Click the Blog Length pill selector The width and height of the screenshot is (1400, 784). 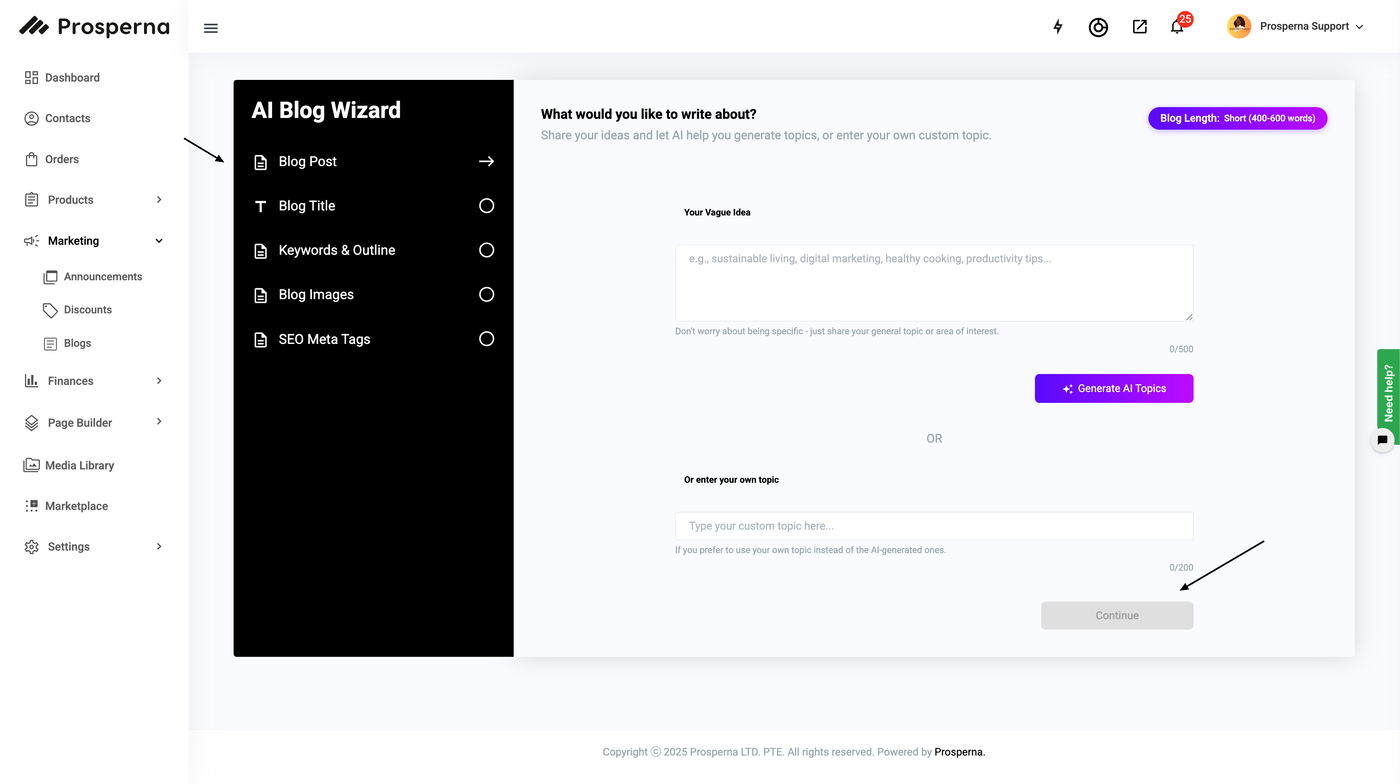[x=1237, y=118]
